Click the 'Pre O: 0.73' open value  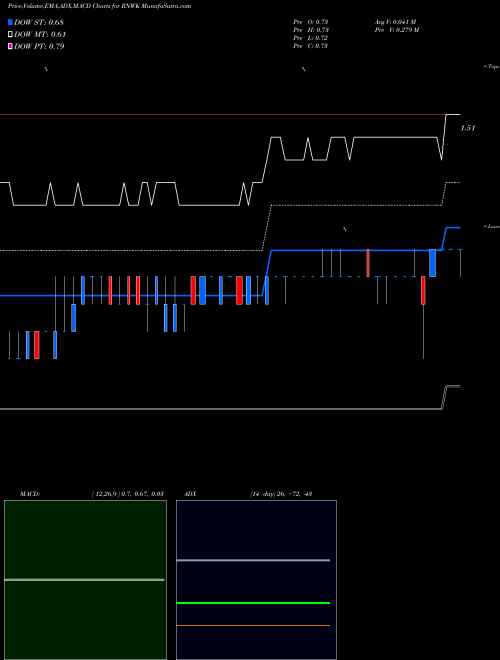click(x=311, y=22)
